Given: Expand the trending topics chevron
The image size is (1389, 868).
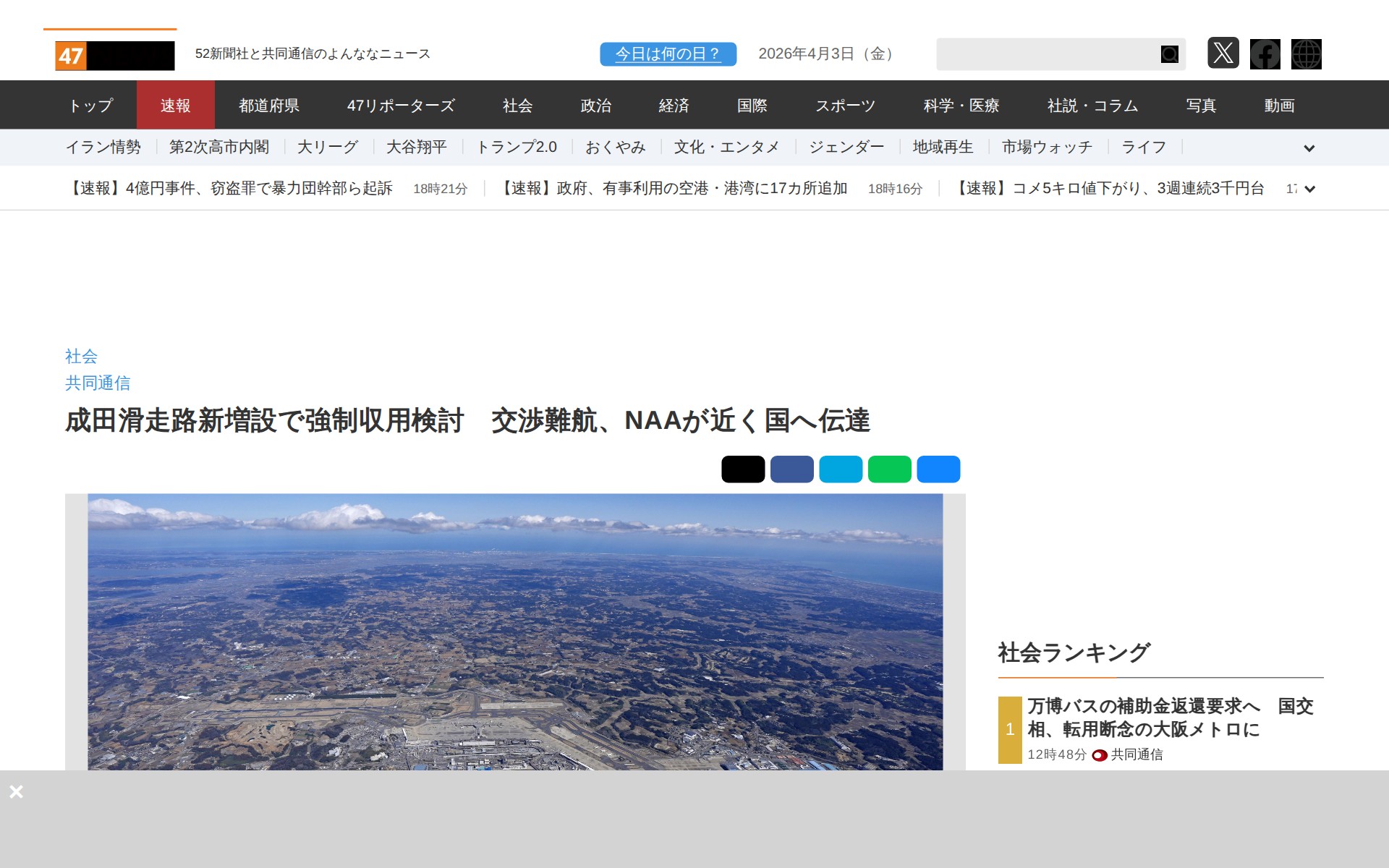Looking at the screenshot, I should [1309, 148].
